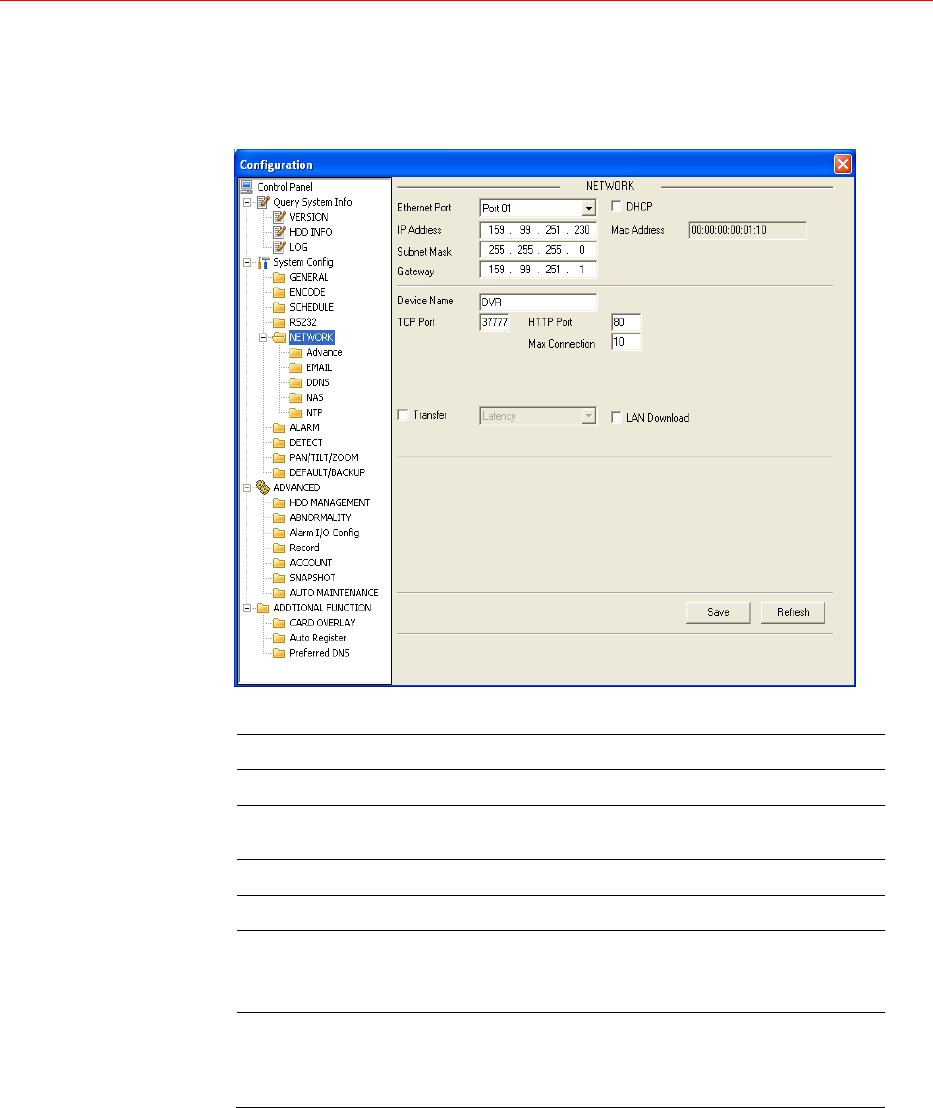Open the Ethernet Port dropdown
Screen dimensions: 933x1108
coord(588,208)
